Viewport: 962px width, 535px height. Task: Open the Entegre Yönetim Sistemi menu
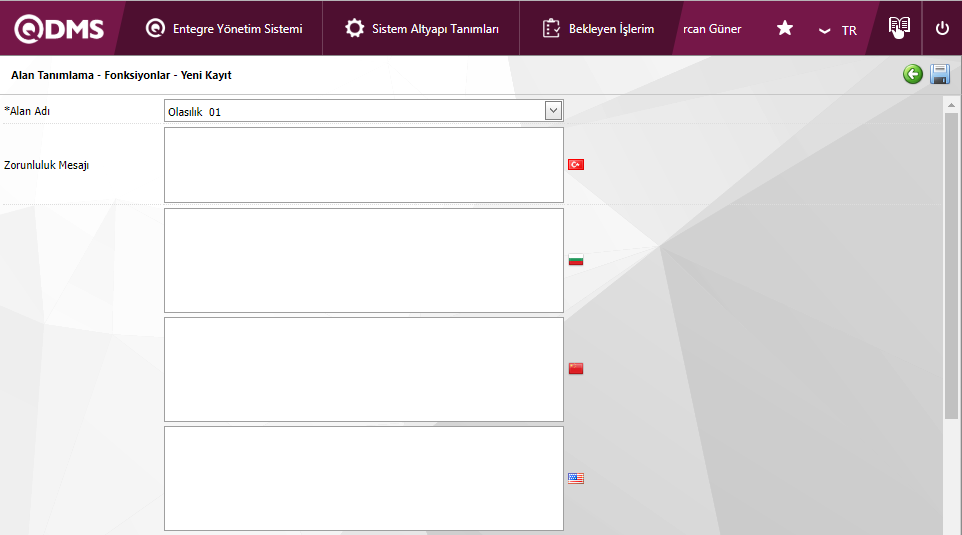[x=224, y=29]
